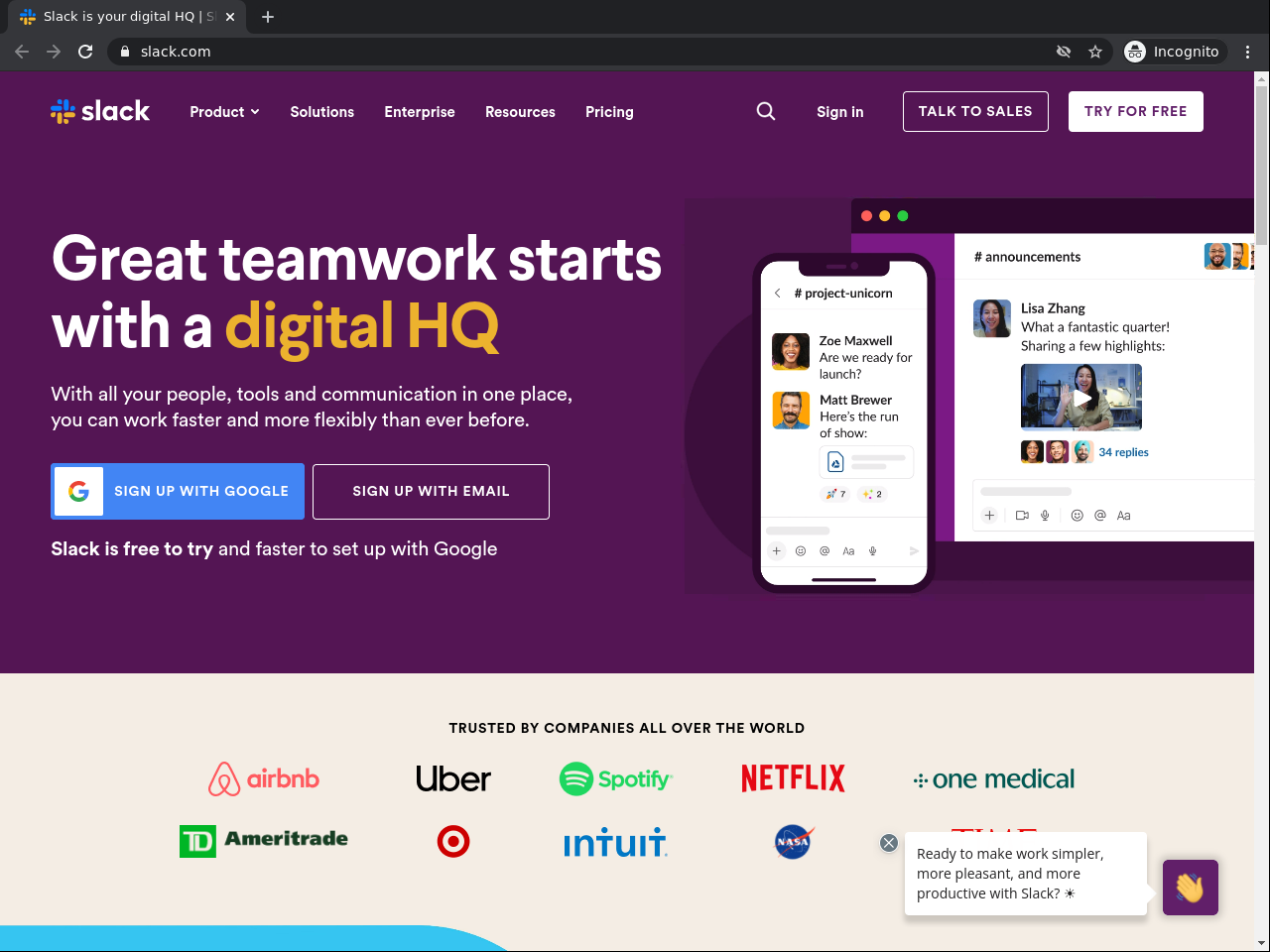
Task: Click the Intuit logo
Action: (x=615, y=843)
